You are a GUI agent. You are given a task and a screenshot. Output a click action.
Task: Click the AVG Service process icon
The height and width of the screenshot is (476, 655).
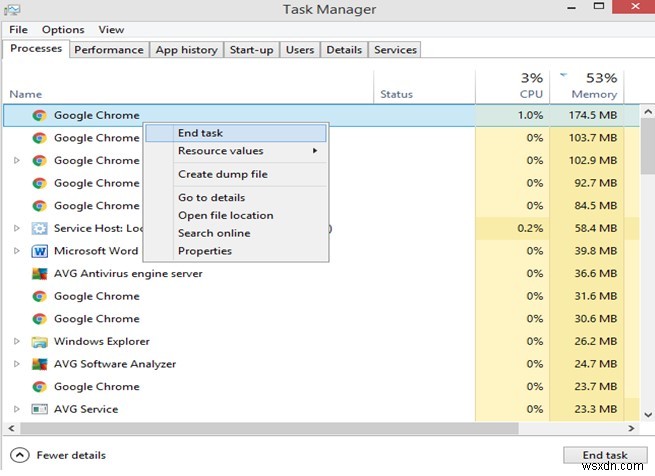pyautogui.click(x=39, y=409)
